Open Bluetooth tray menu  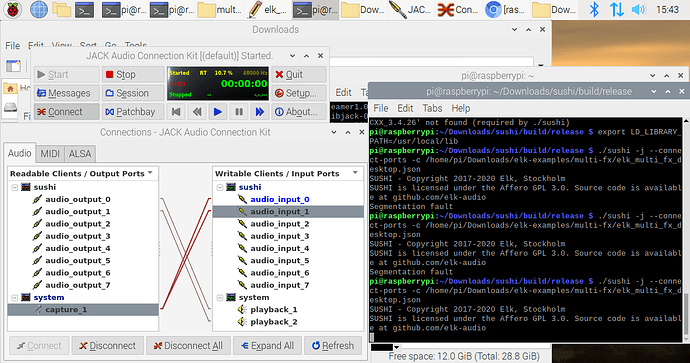pos(594,9)
